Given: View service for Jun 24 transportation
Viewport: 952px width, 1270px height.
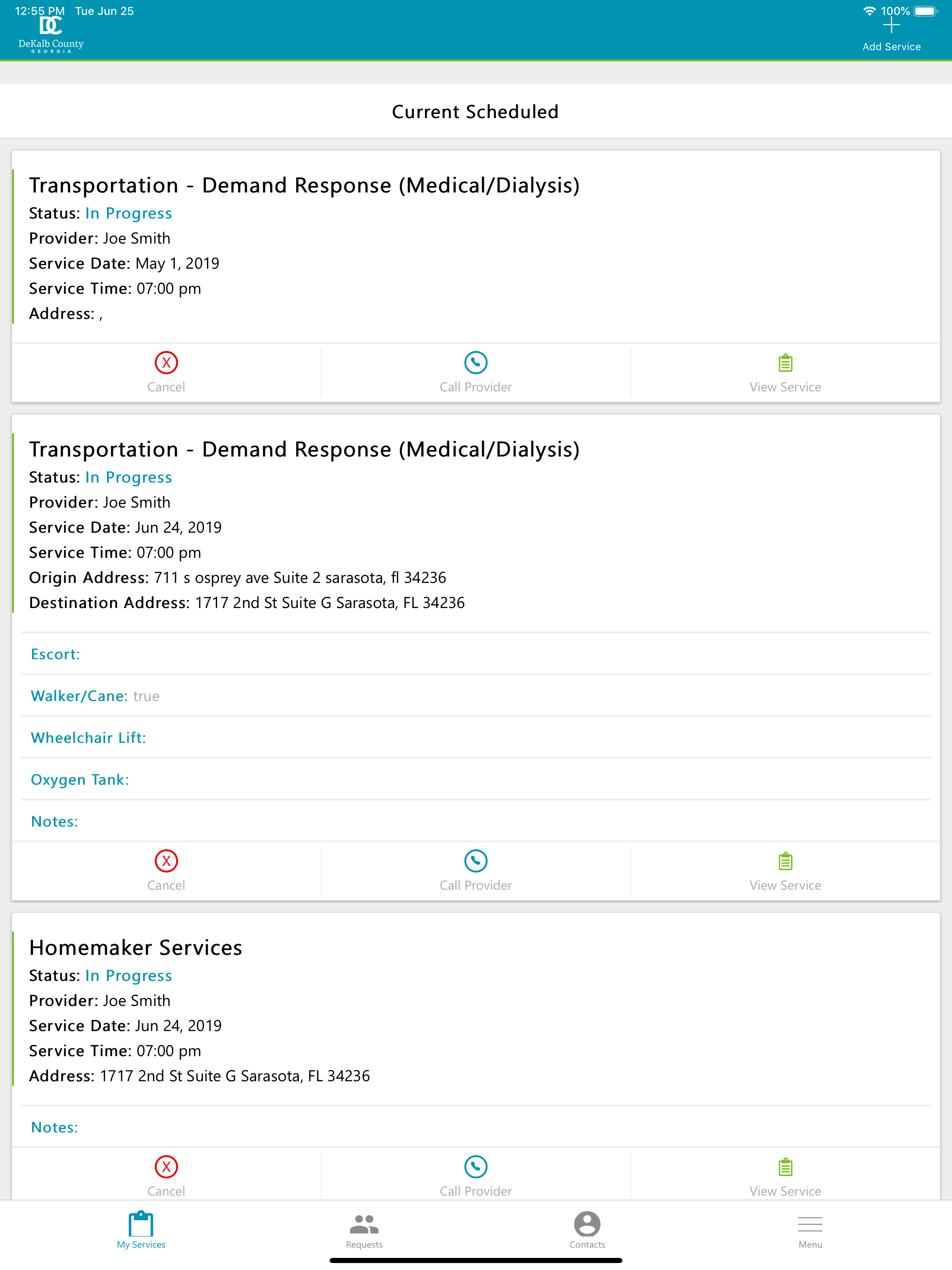Looking at the screenshot, I should pyautogui.click(x=785, y=870).
